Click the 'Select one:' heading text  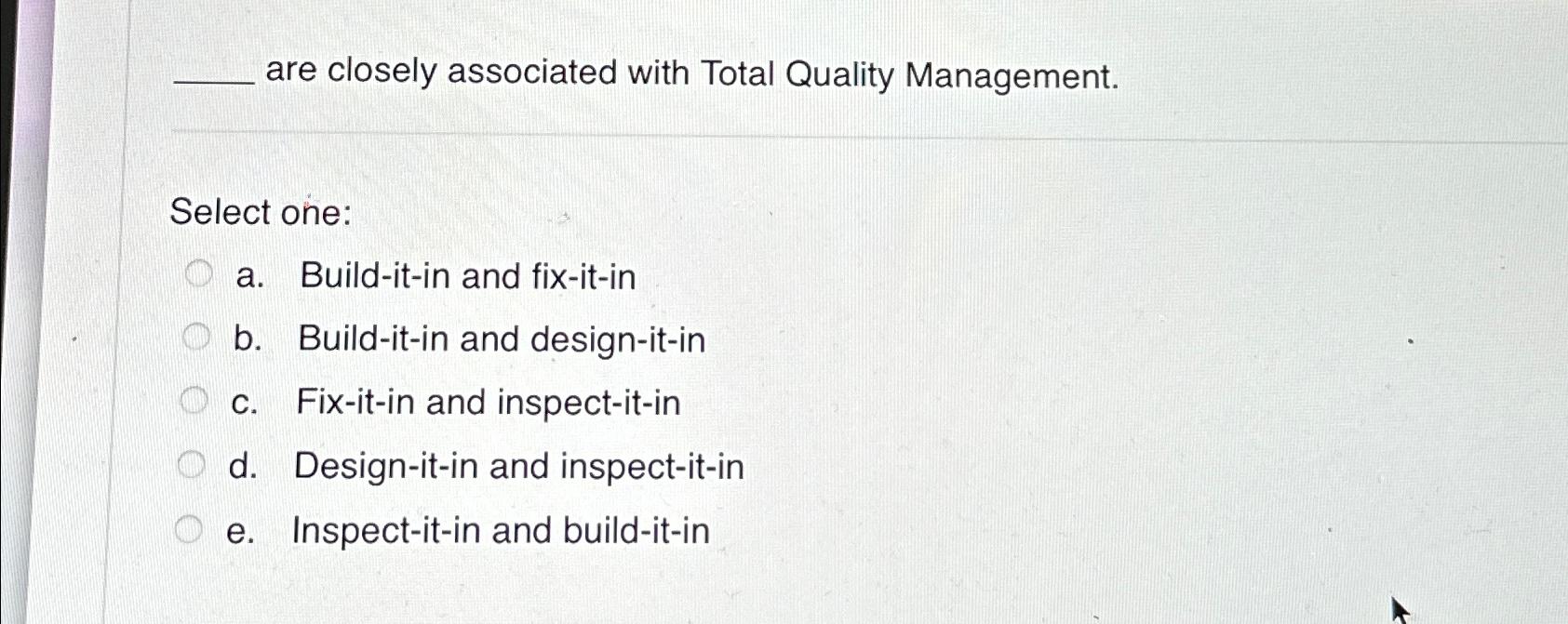coord(261,214)
